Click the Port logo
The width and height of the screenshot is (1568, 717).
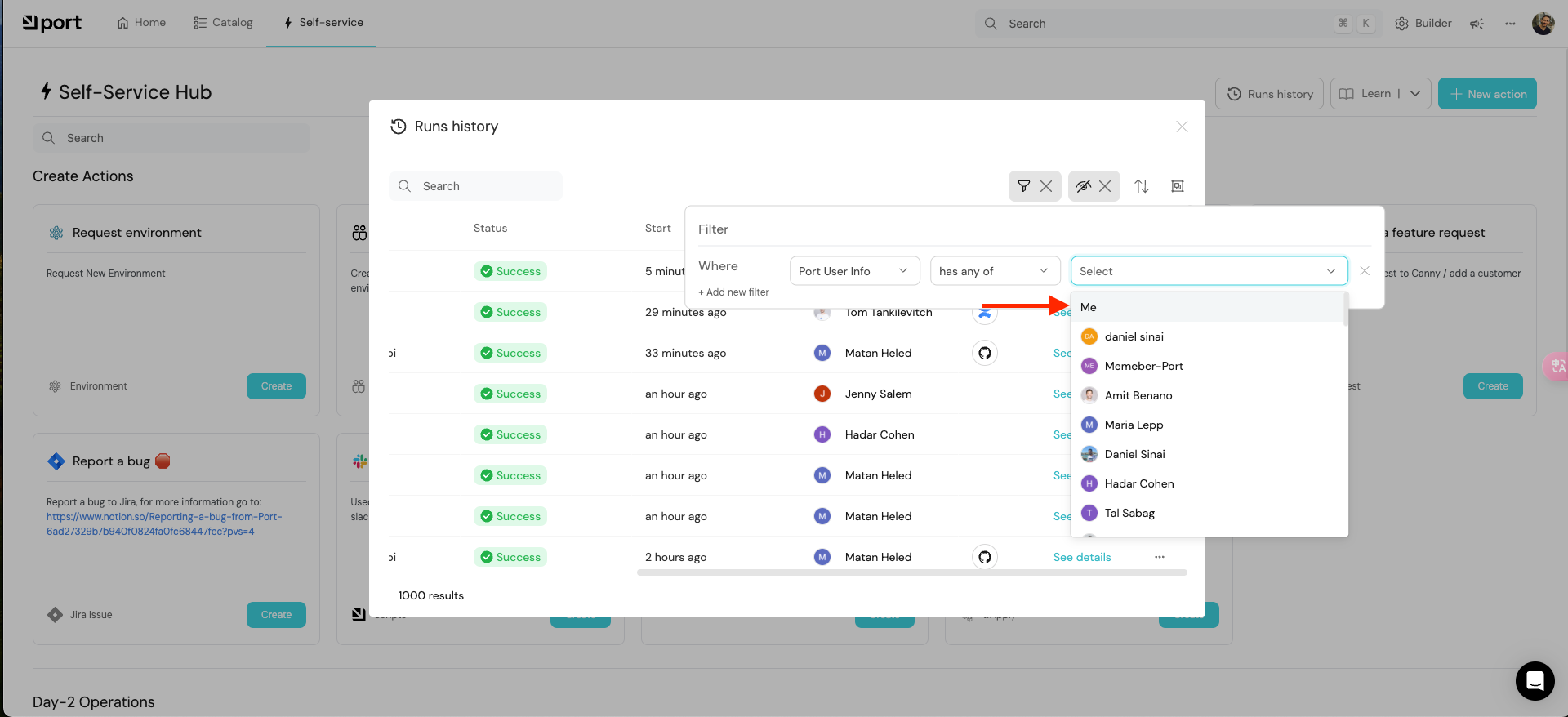coord(52,23)
